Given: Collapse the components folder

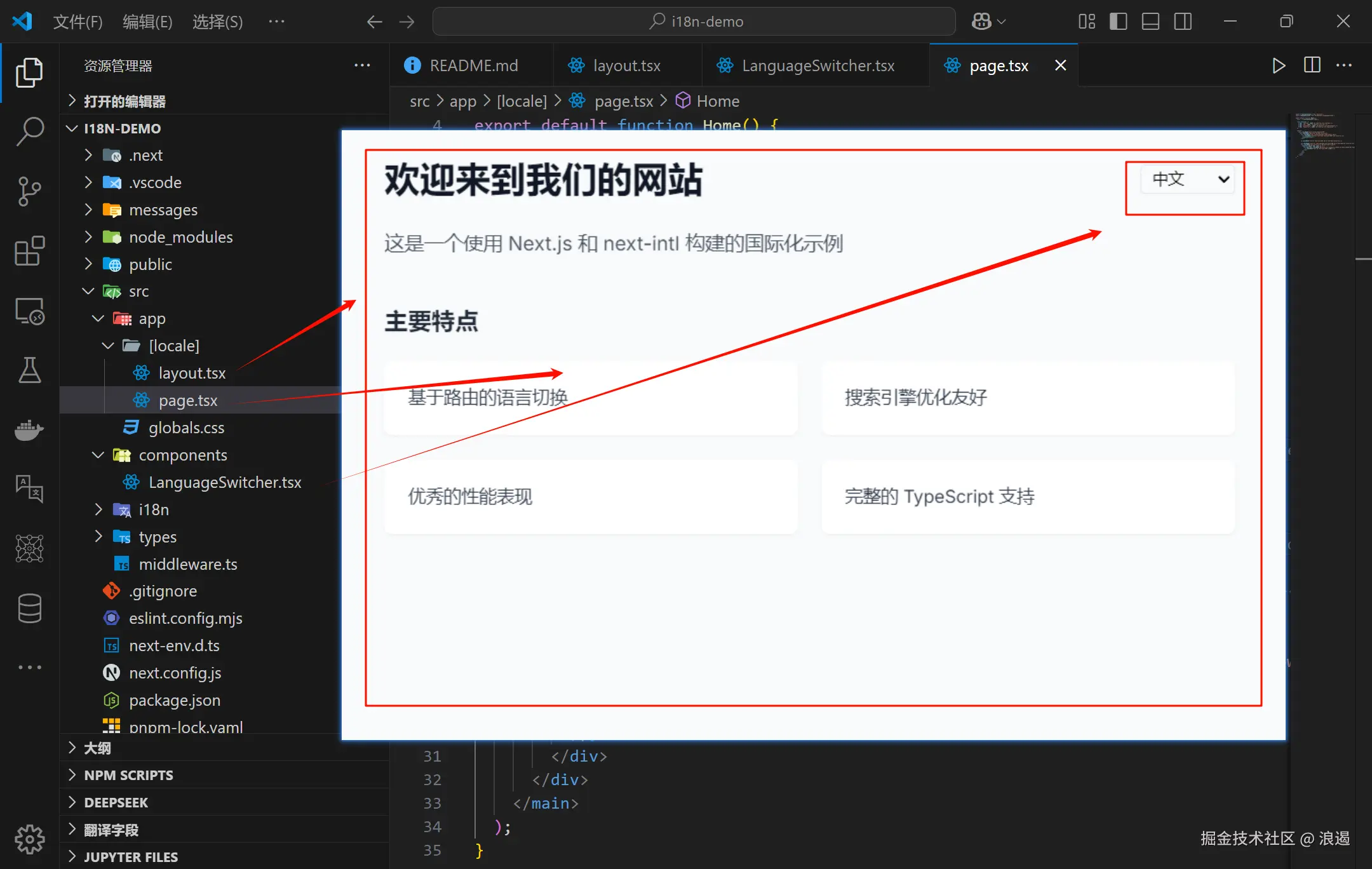Looking at the screenshot, I should click(x=183, y=455).
